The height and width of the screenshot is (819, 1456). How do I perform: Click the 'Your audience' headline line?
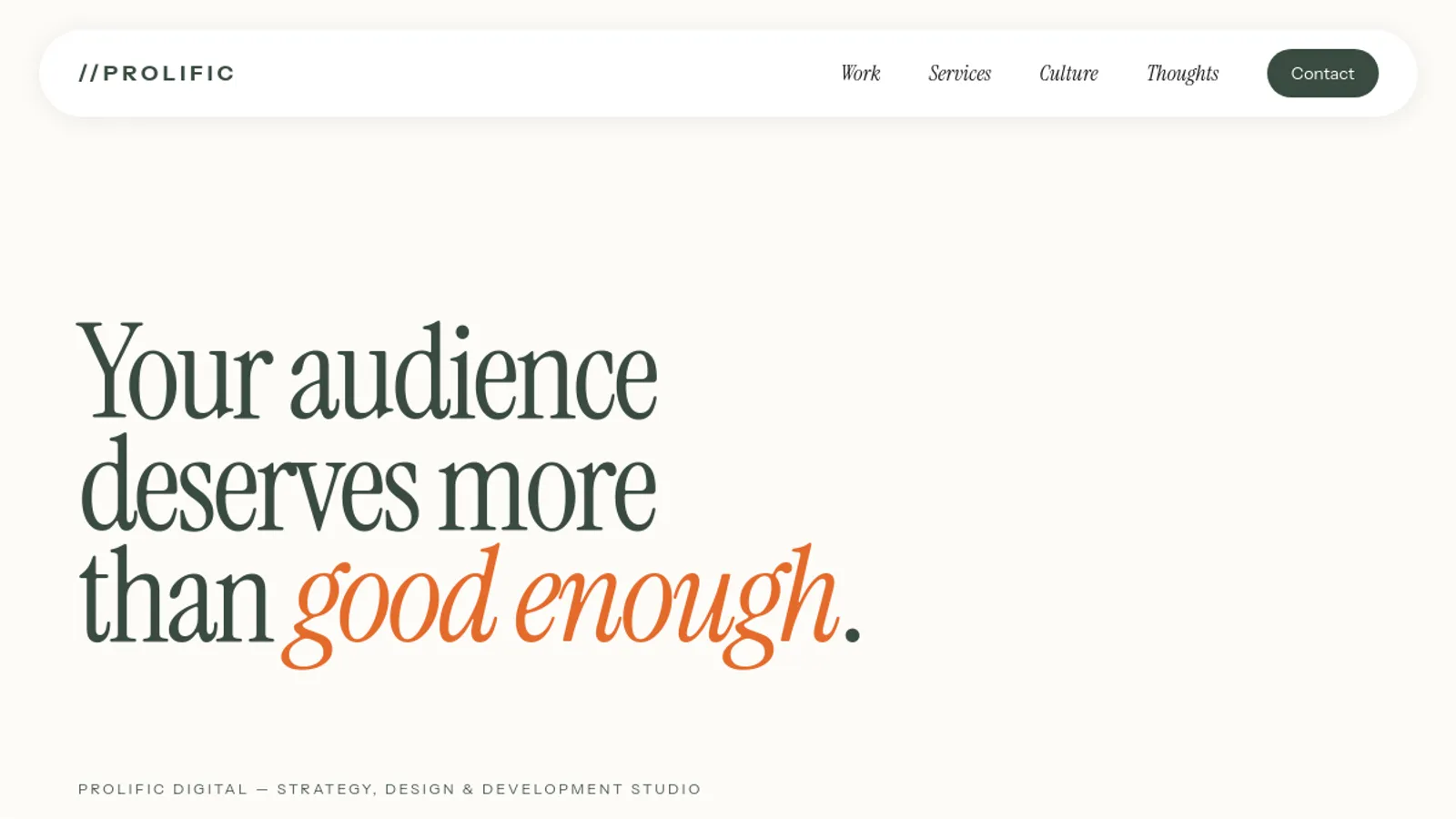[x=368, y=371]
